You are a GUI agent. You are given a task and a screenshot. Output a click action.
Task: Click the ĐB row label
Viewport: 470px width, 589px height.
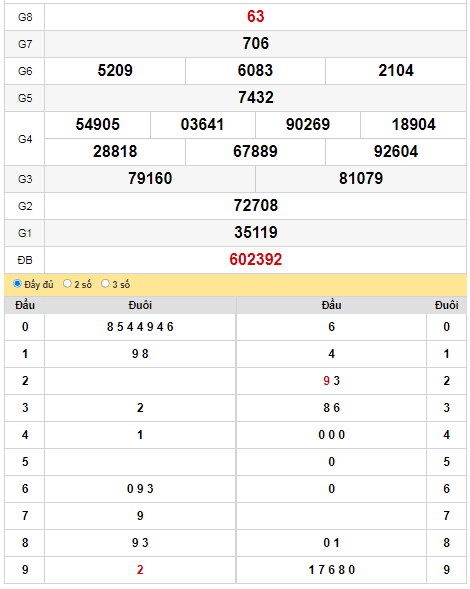(x=25, y=260)
